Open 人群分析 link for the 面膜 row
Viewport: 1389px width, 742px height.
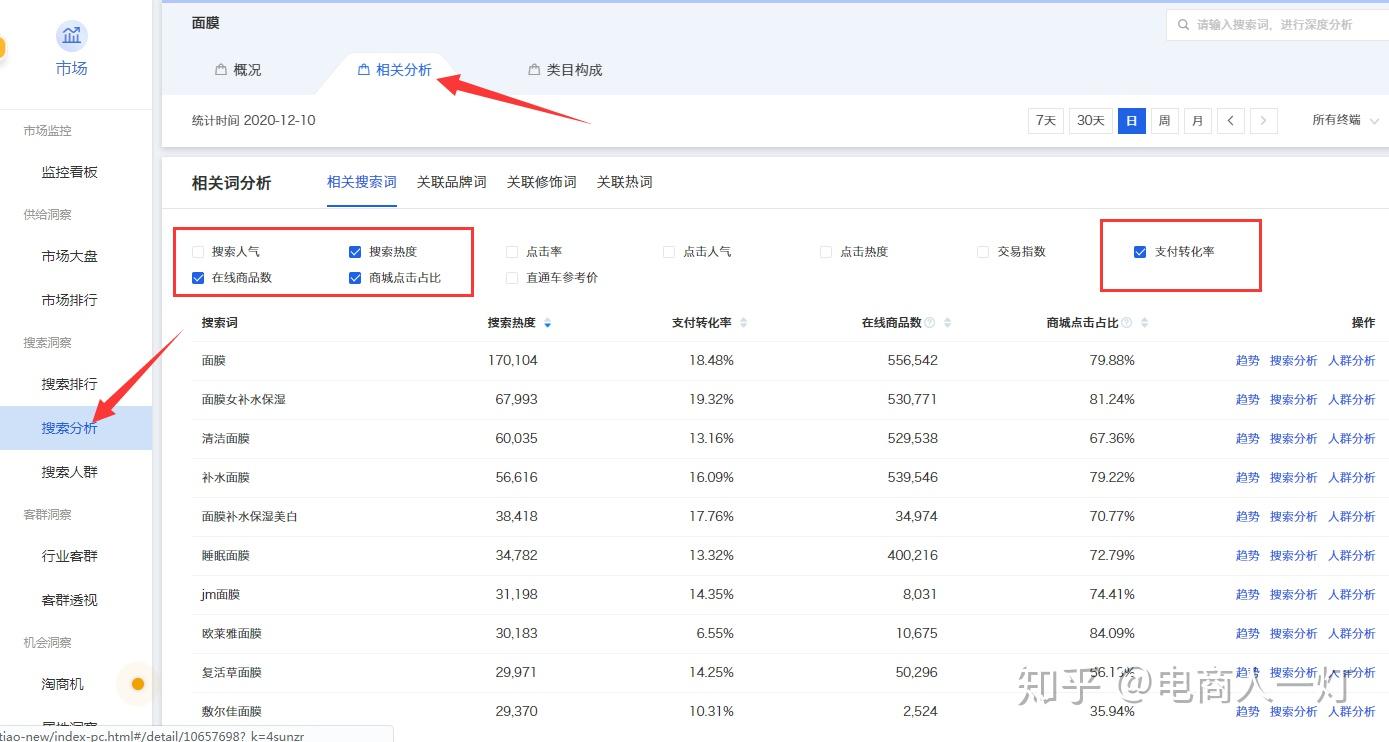[1352, 360]
